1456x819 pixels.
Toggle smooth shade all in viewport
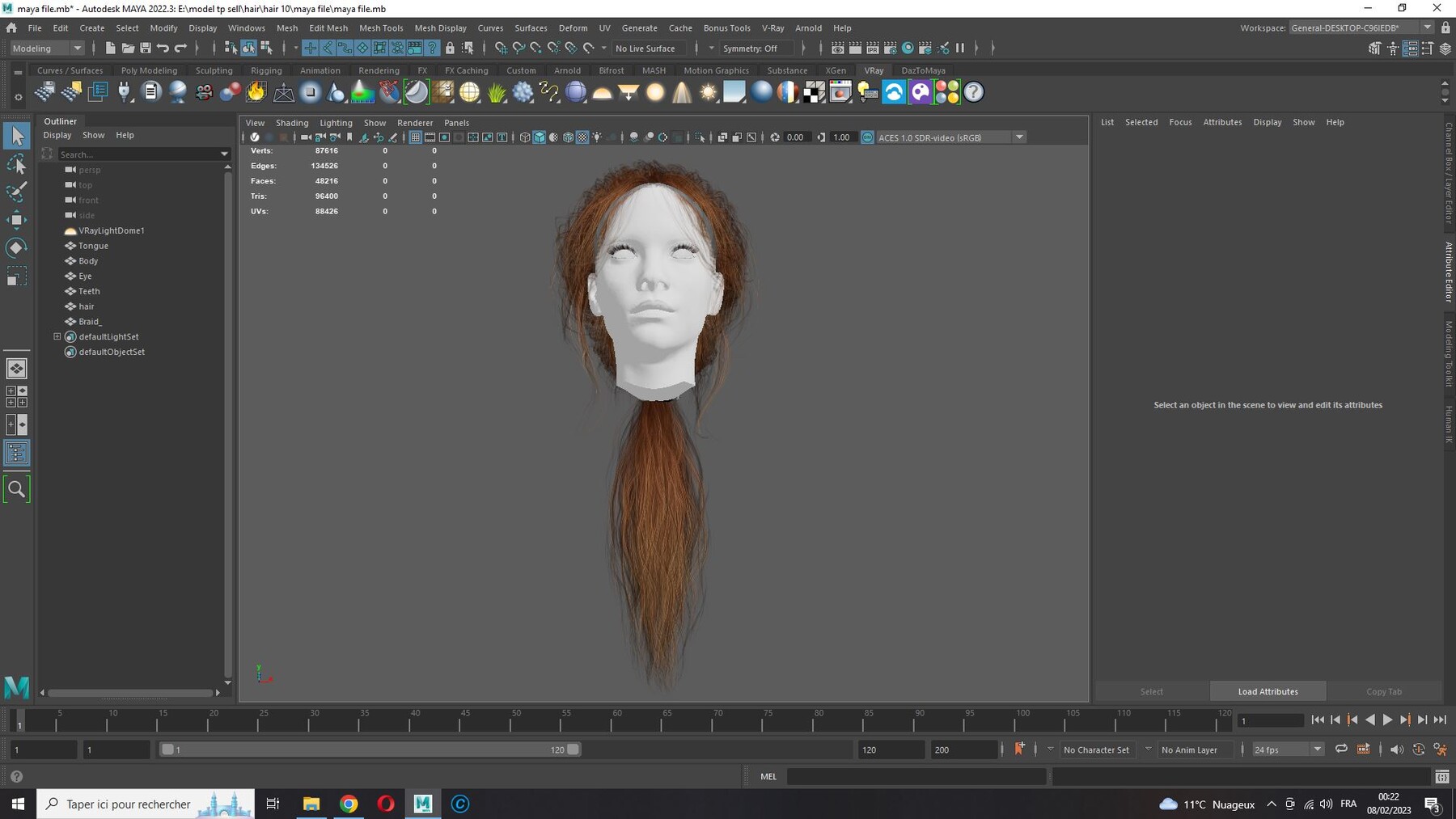539,137
